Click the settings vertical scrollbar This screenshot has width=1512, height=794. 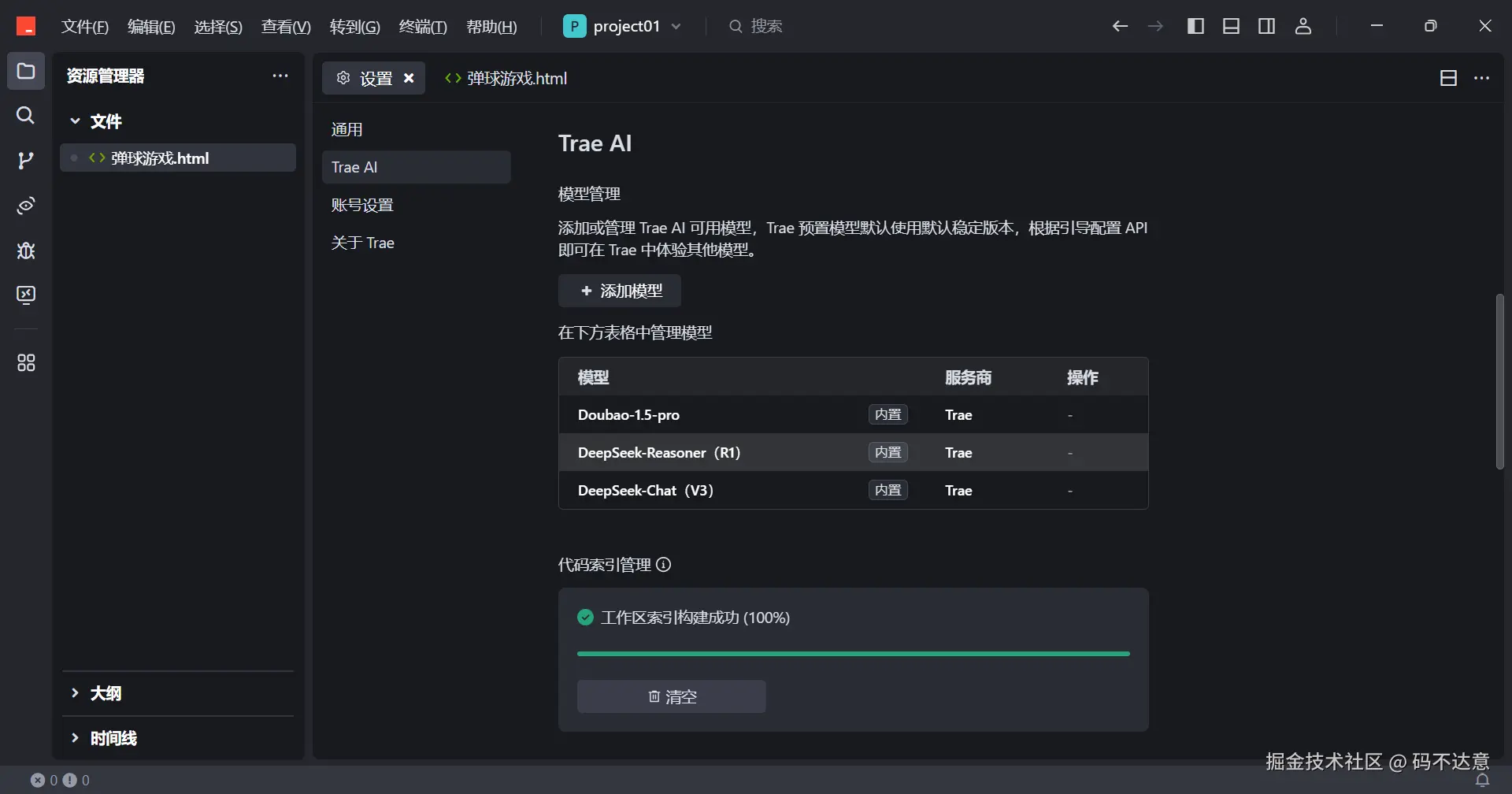[x=1500, y=382]
